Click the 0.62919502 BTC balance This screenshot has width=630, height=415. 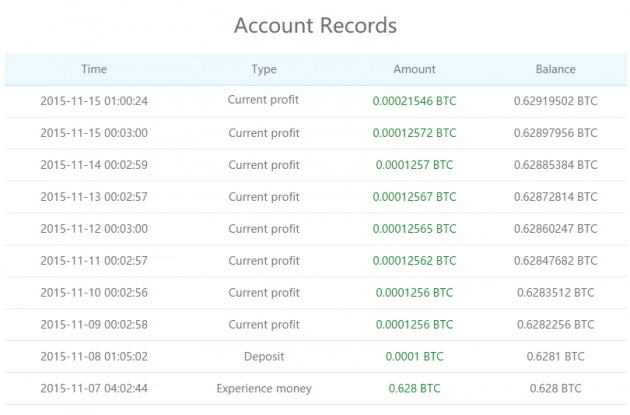tap(556, 101)
